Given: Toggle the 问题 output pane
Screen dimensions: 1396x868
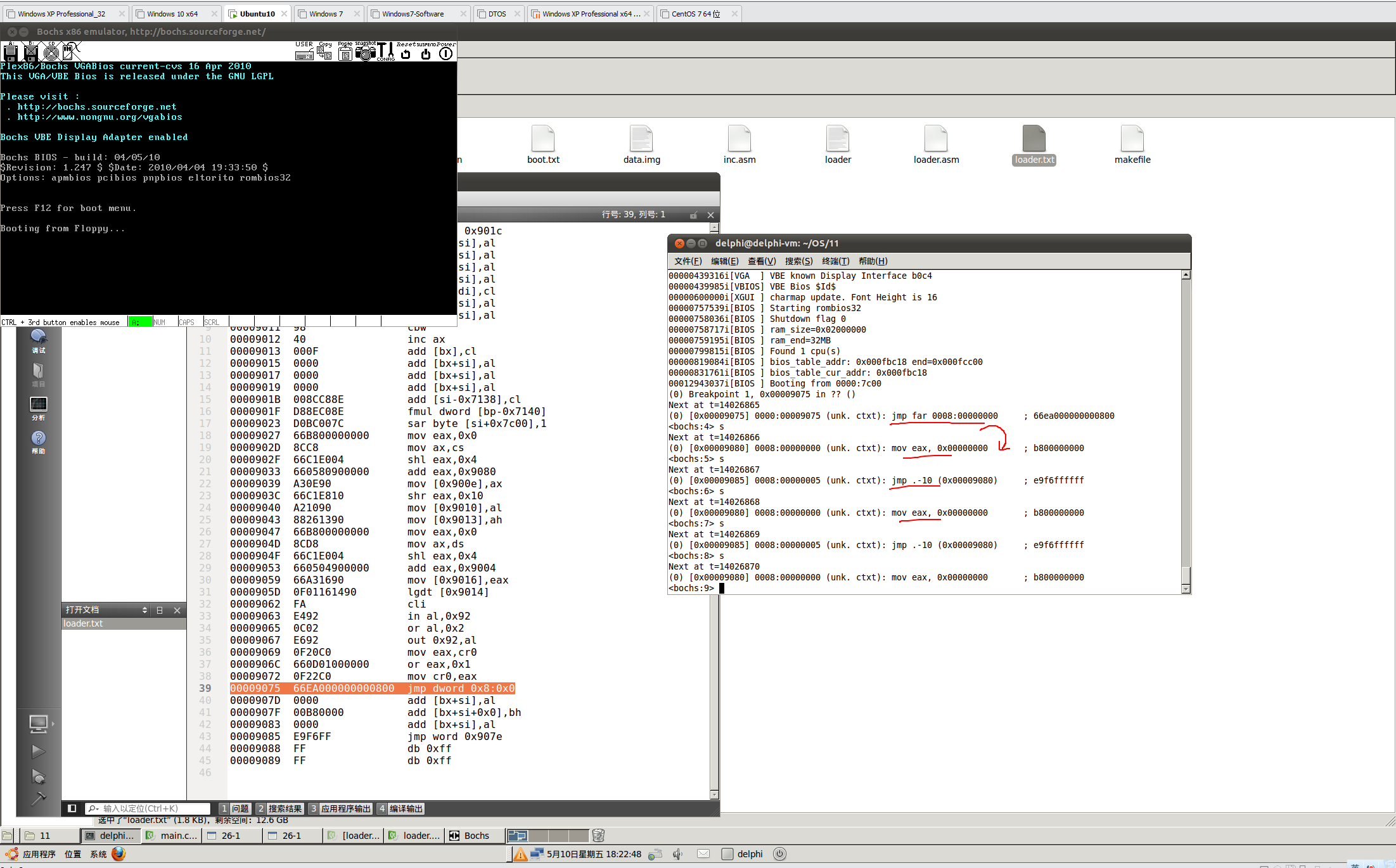Looking at the screenshot, I should point(234,808).
